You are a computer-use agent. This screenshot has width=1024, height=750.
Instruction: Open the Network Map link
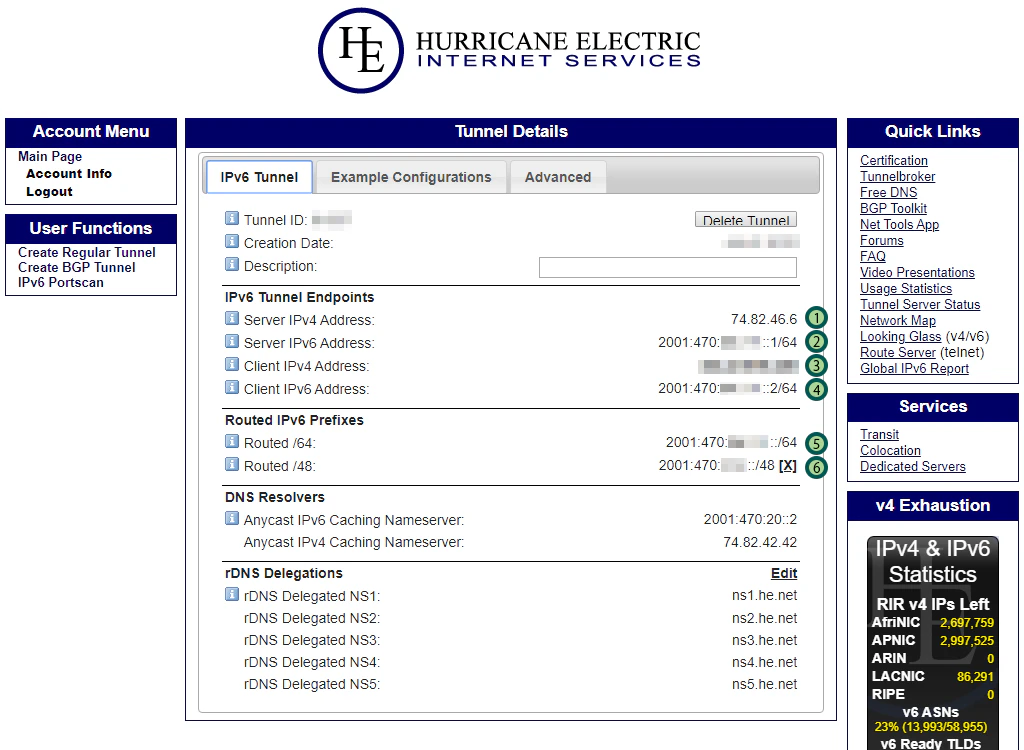tap(898, 320)
